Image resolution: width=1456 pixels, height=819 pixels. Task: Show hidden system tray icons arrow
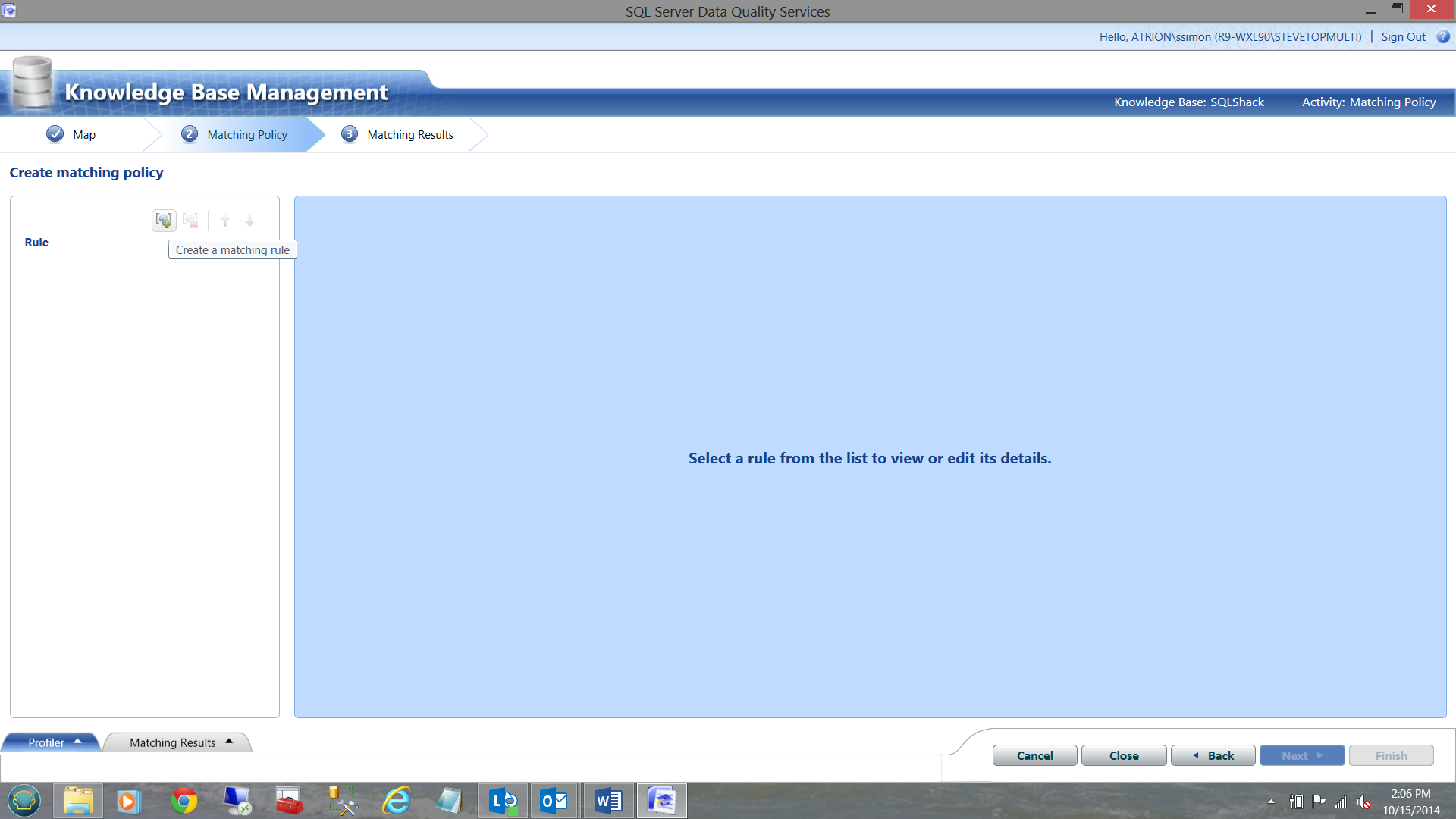click(x=1272, y=801)
